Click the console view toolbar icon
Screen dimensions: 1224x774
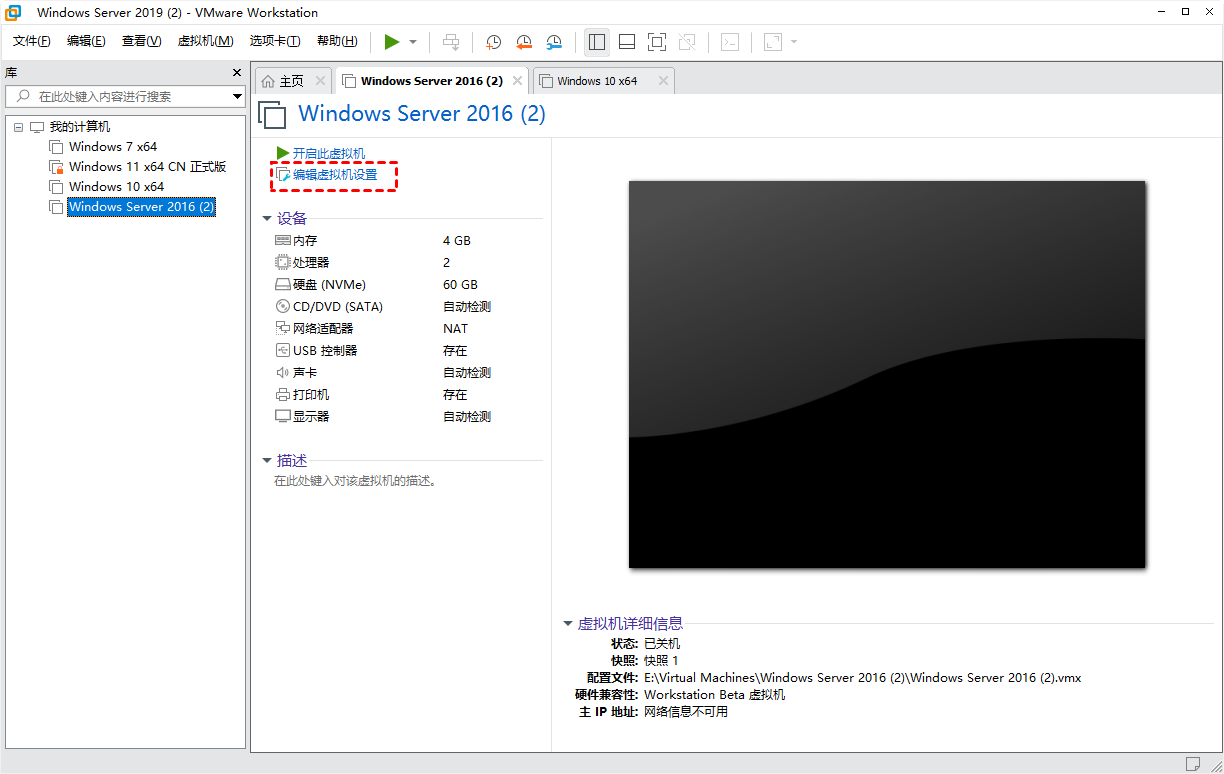click(x=731, y=42)
